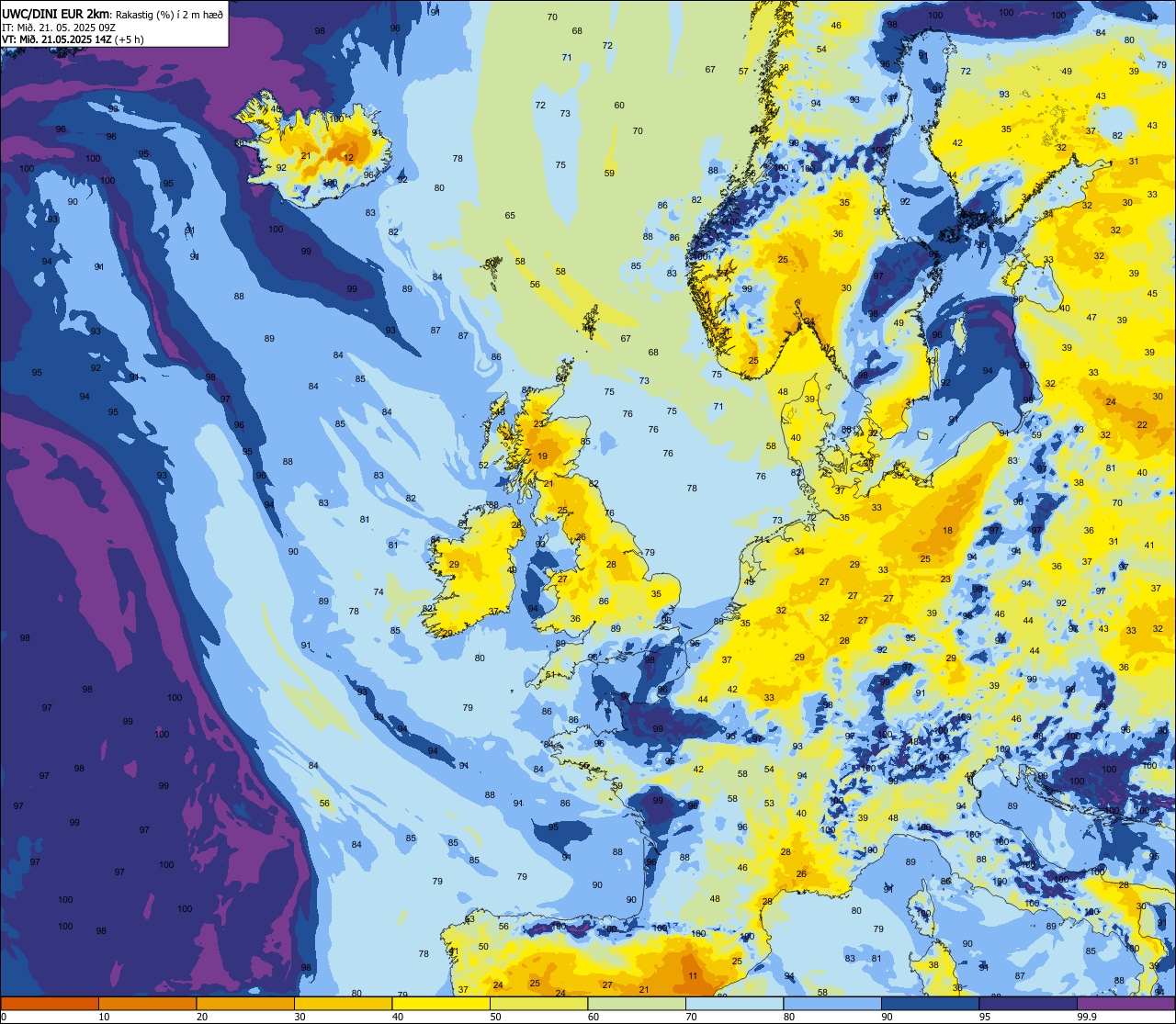
Task: Select the legend swatch between 30 and 40
Action: (343, 1003)
